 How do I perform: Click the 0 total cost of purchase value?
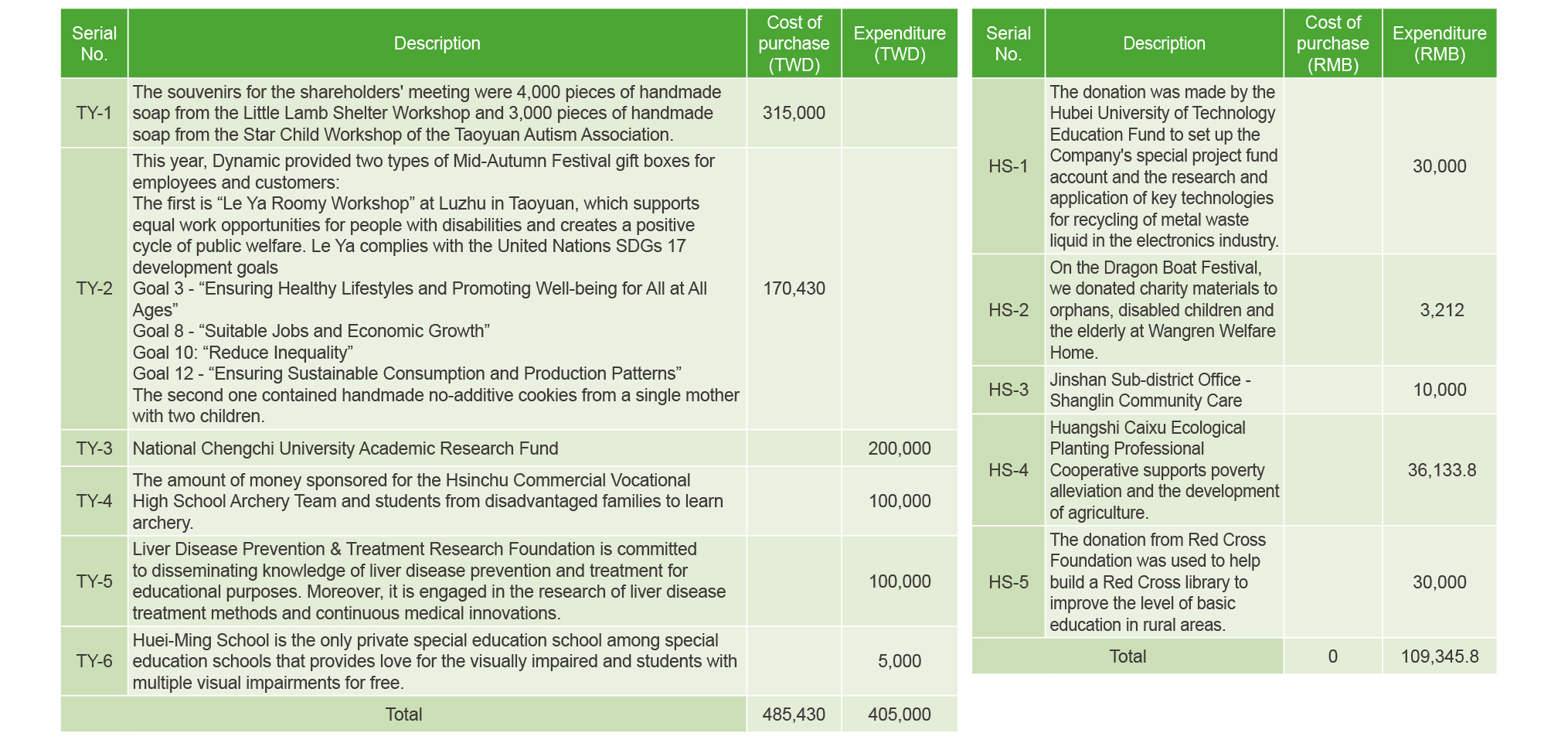[x=1333, y=656]
